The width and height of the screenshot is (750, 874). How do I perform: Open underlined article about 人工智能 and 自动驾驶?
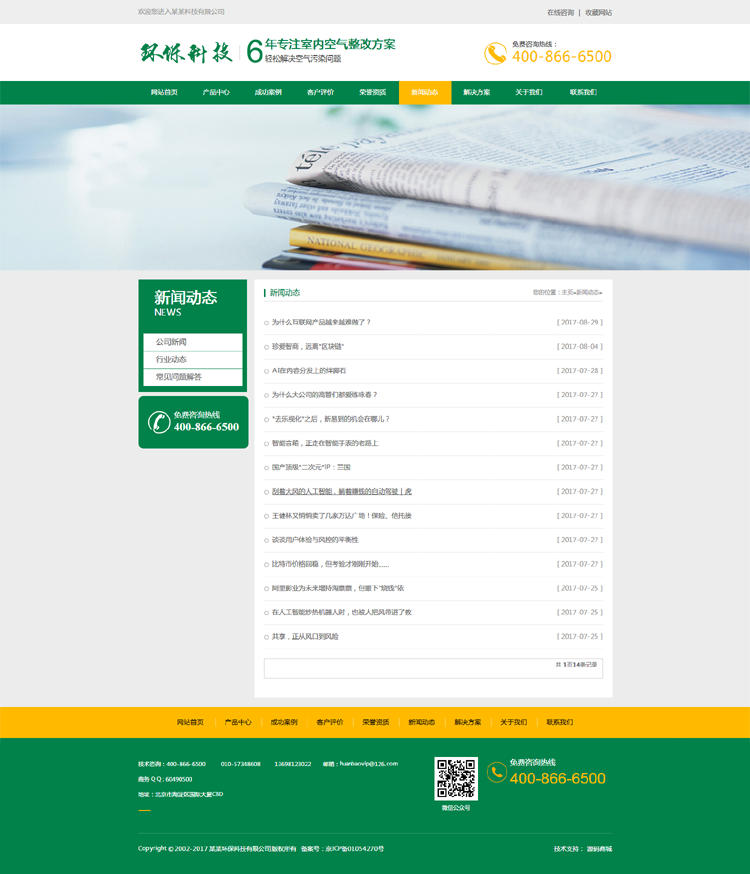point(342,492)
